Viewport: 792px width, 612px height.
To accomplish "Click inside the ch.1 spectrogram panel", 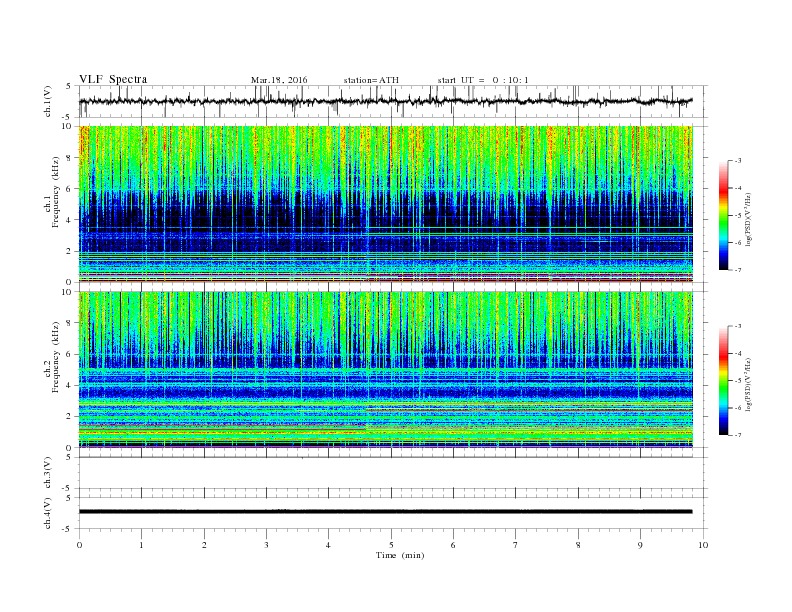I will pos(385,204).
